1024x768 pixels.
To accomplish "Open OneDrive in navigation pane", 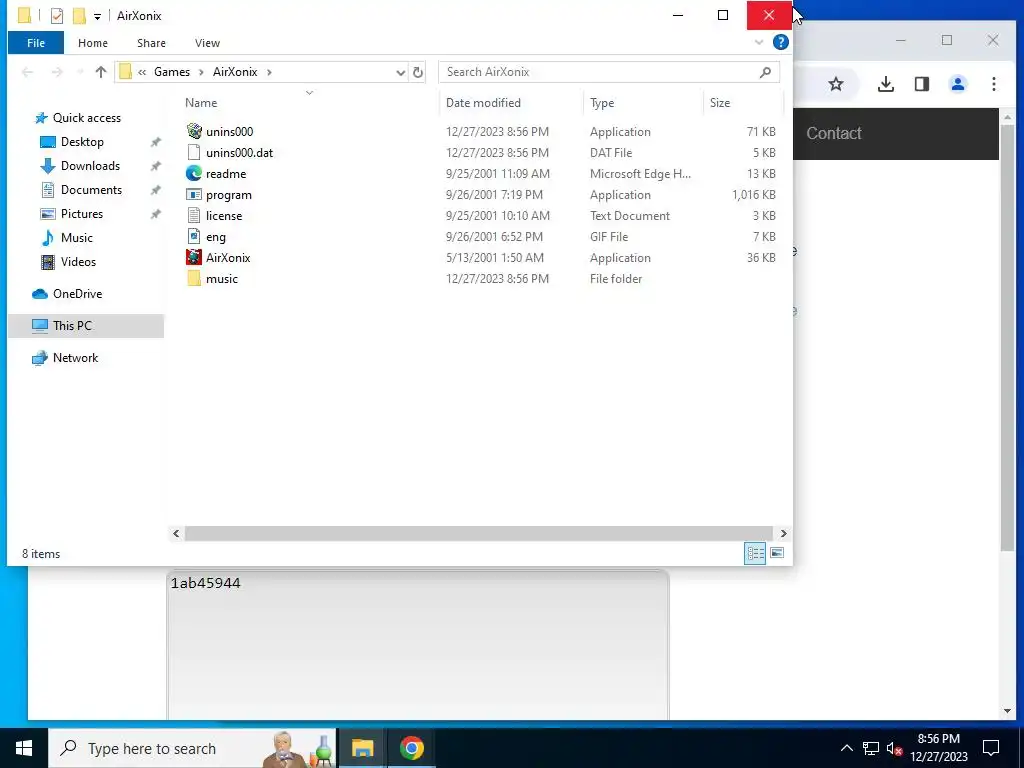I will (77, 294).
